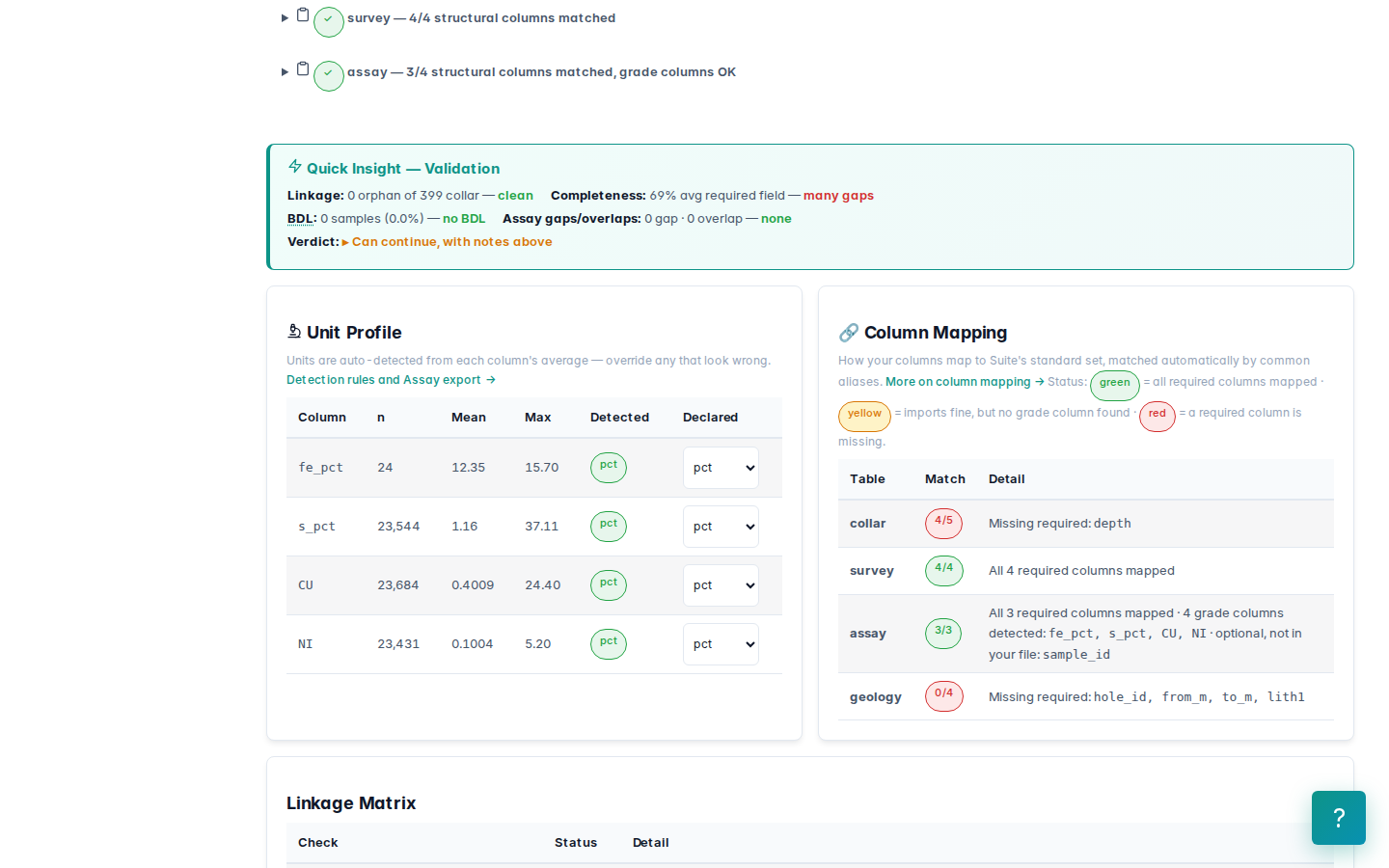Viewport: 1389px width, 868px height.
Task: Click the collar table name in Column Mapping
Action: pos(867,524)
